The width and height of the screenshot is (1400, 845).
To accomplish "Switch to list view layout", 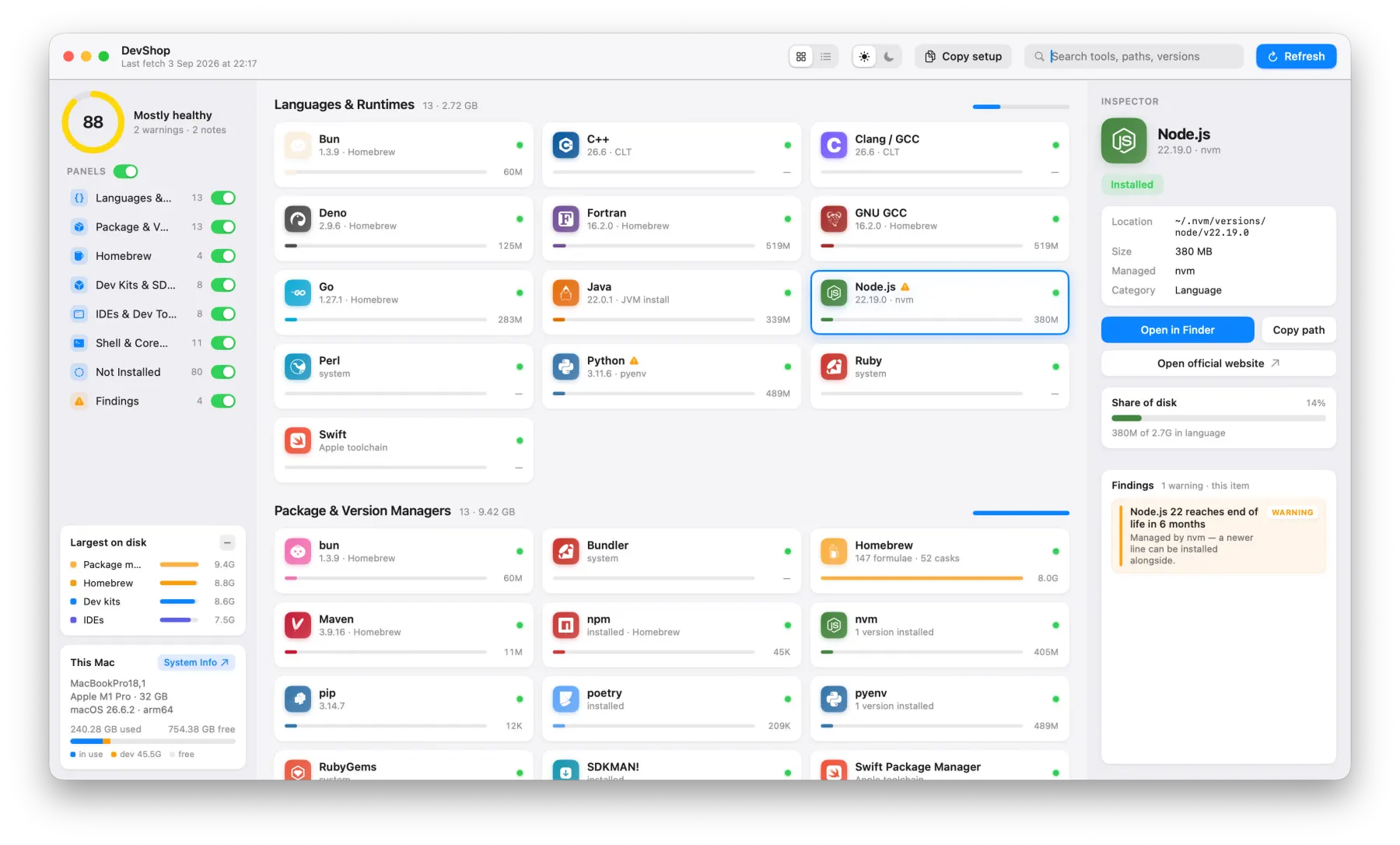I will [826, 57].
